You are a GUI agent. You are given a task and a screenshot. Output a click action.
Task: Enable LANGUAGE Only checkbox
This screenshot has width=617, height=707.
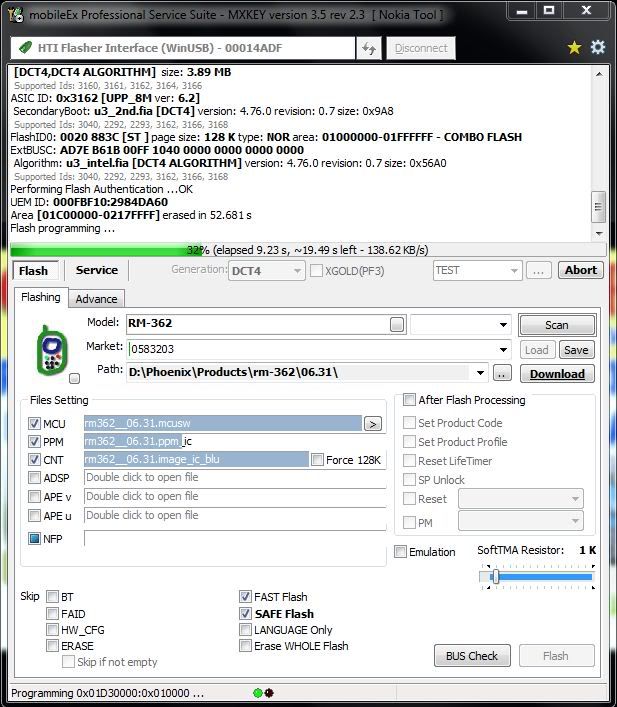(x=245, y=629)
